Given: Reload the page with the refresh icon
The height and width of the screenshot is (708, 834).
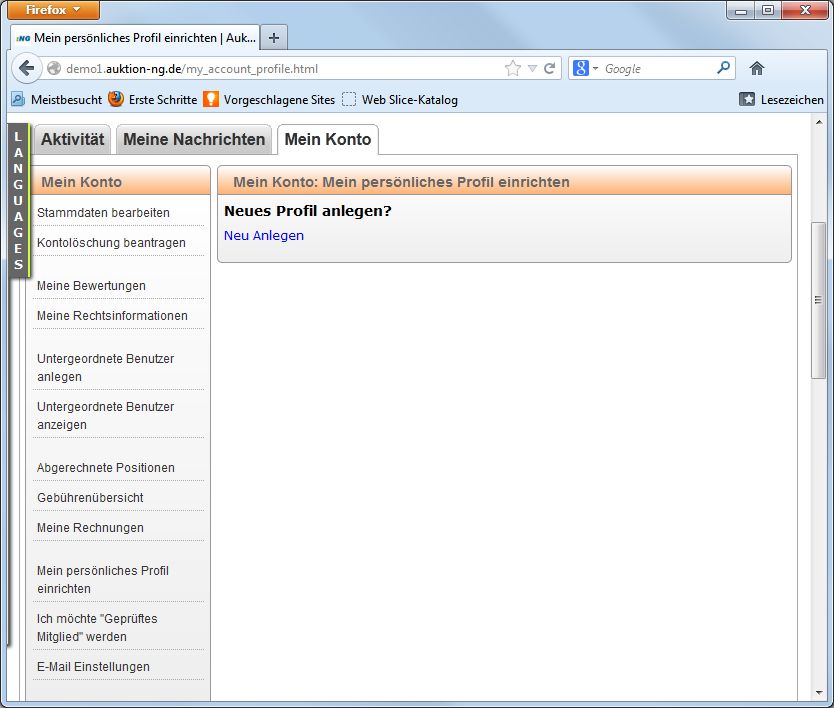Looking at the screenshot, I should pos(550,69).
